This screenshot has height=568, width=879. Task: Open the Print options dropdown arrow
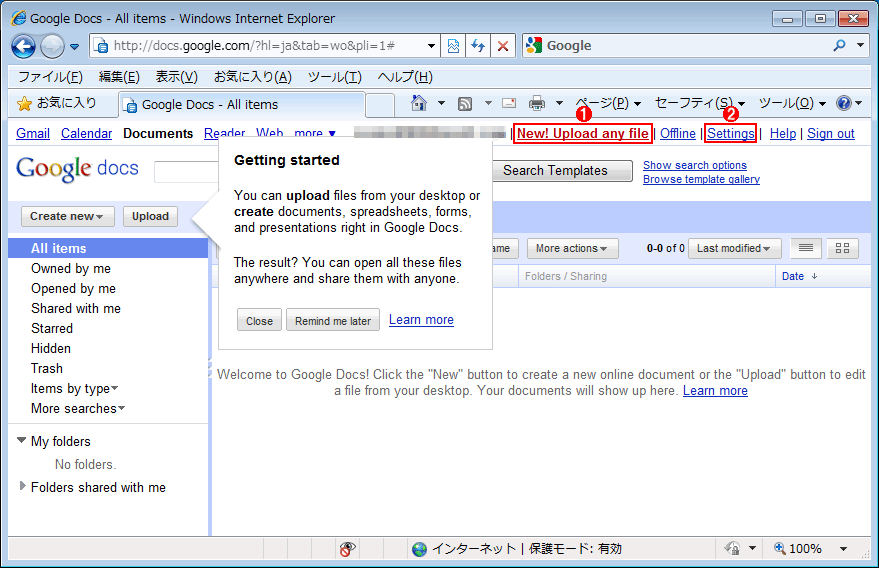coord(559,103)
